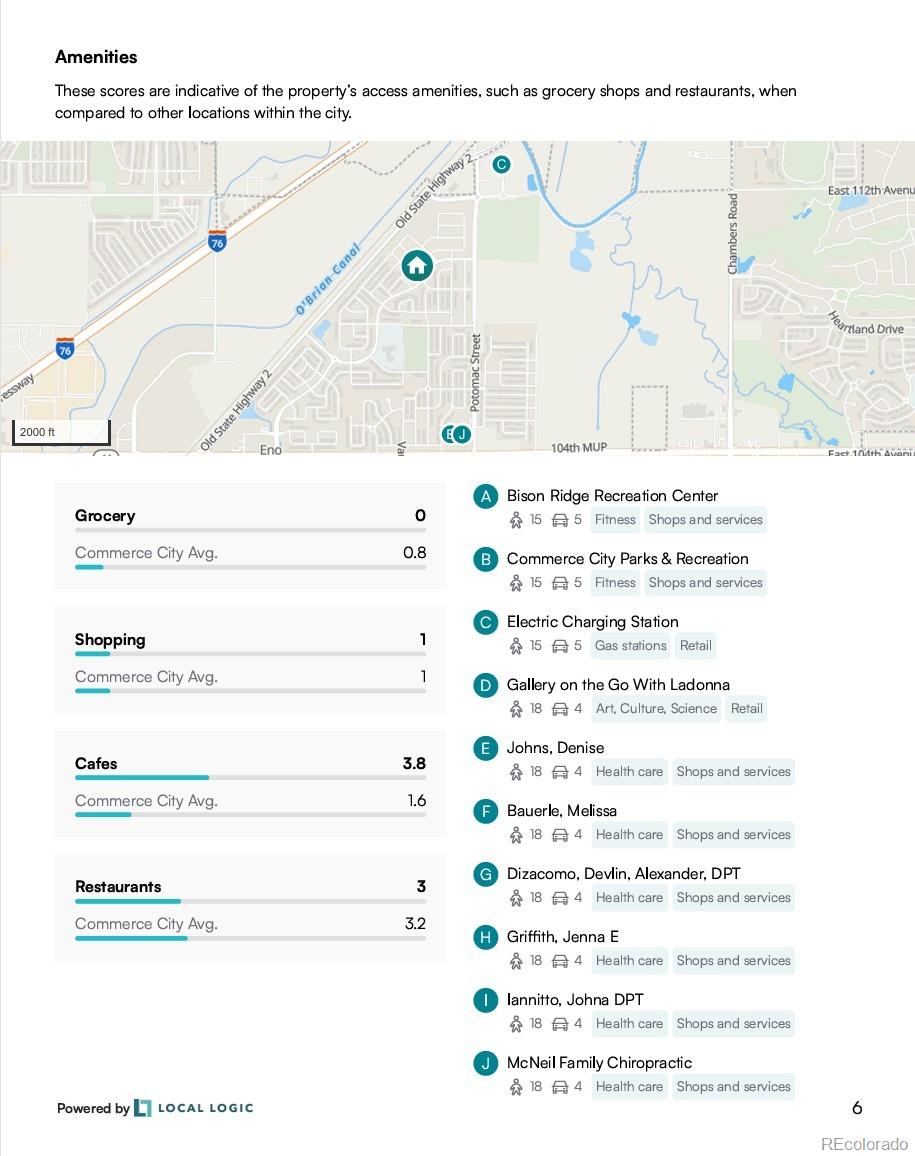The image size is (915, 1156).
Task: Click Shops and services tag under Bauerle, Melissa
Action: coord(734,835)
